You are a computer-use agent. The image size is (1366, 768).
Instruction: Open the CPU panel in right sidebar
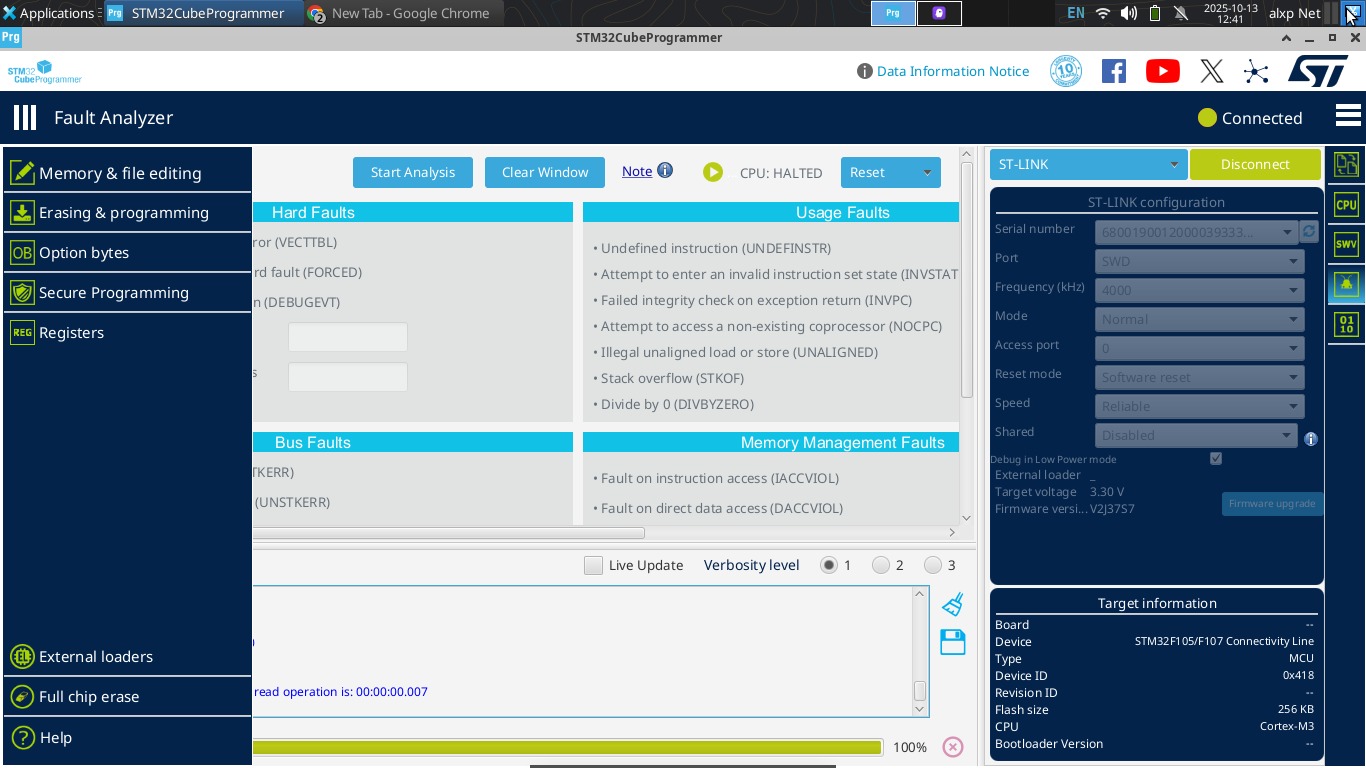1346,205
